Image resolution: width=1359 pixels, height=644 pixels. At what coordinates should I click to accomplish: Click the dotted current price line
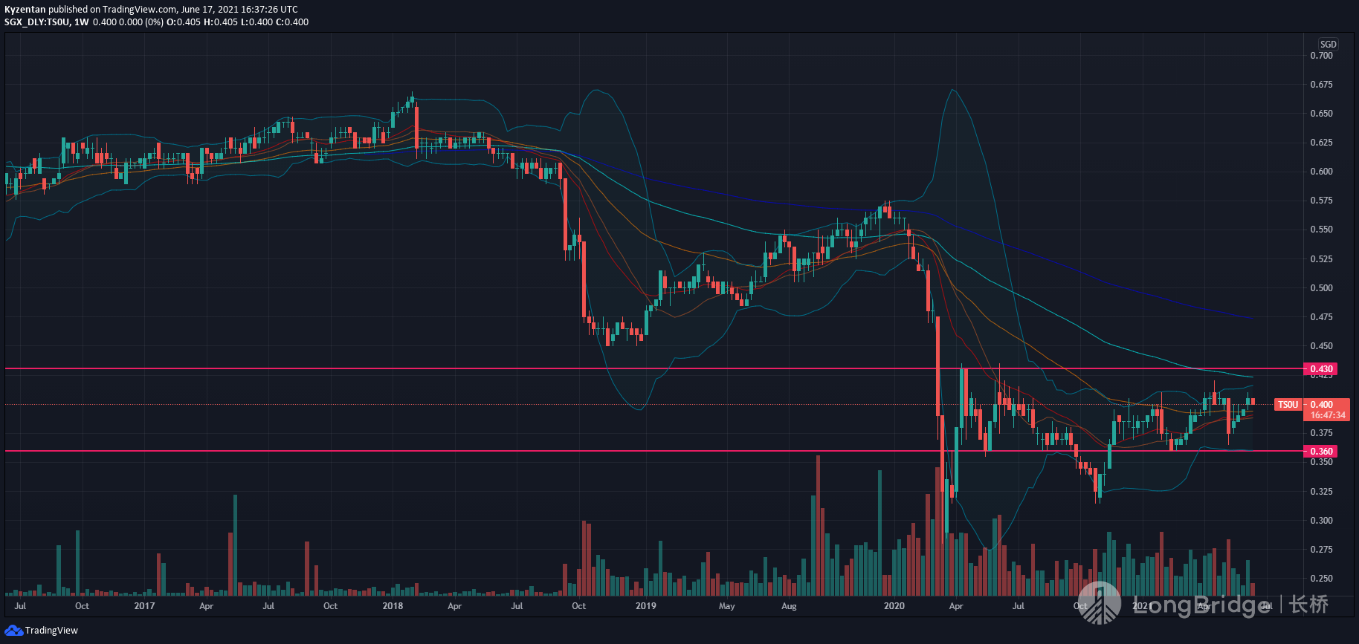tap(640, 405)
